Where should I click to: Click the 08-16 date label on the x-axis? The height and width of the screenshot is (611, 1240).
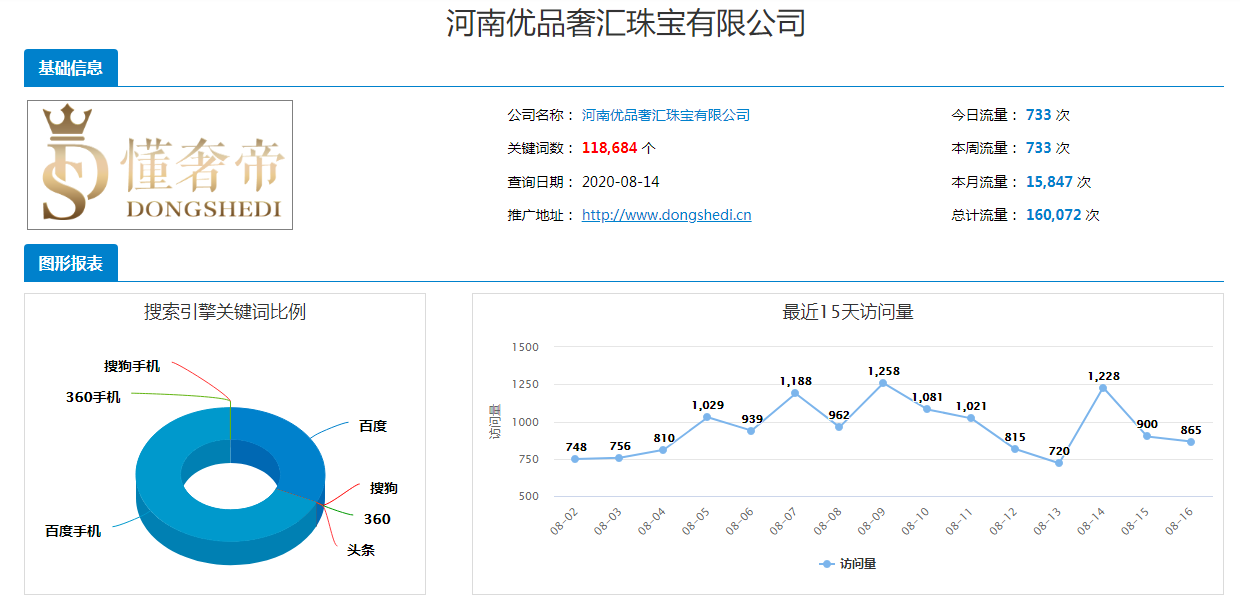pyautogui.click(x=1181, y=522)
